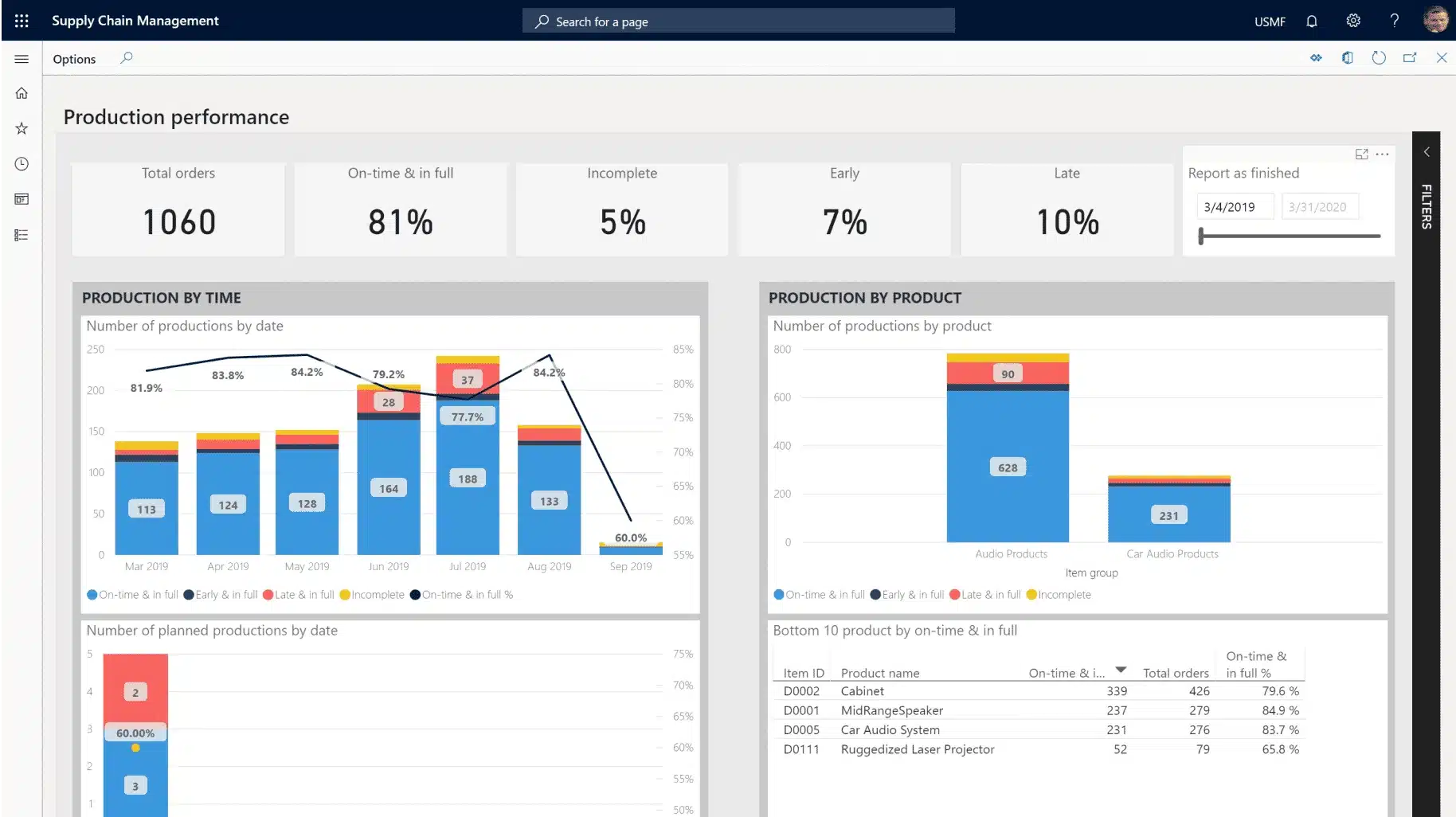Open user profile avatar
The height and width of the screenshot is (817, 1456).
pyautogui.click(x=1436, y=20)
